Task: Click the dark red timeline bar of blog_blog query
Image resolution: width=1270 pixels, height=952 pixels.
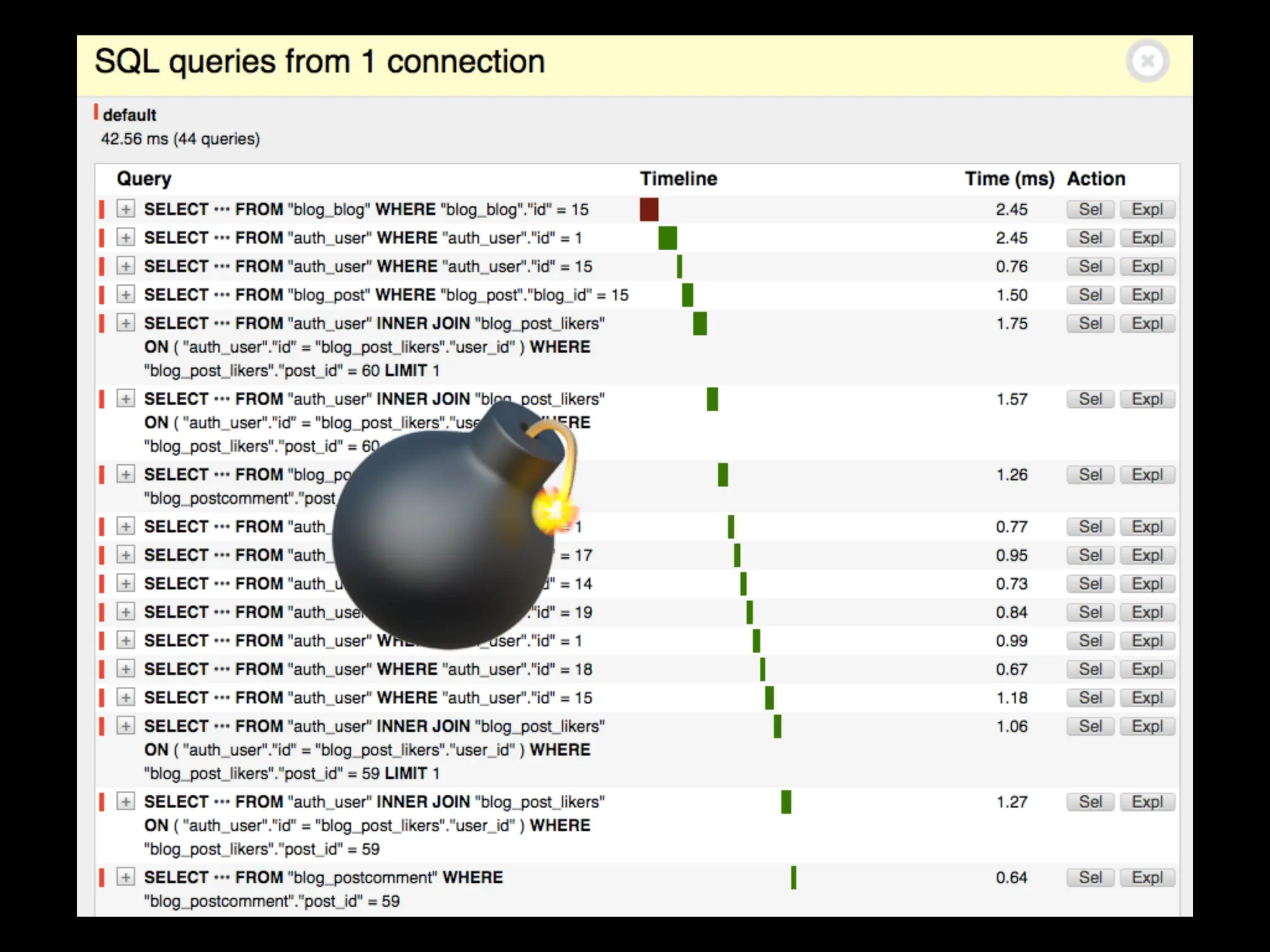Action: (649, 209)
